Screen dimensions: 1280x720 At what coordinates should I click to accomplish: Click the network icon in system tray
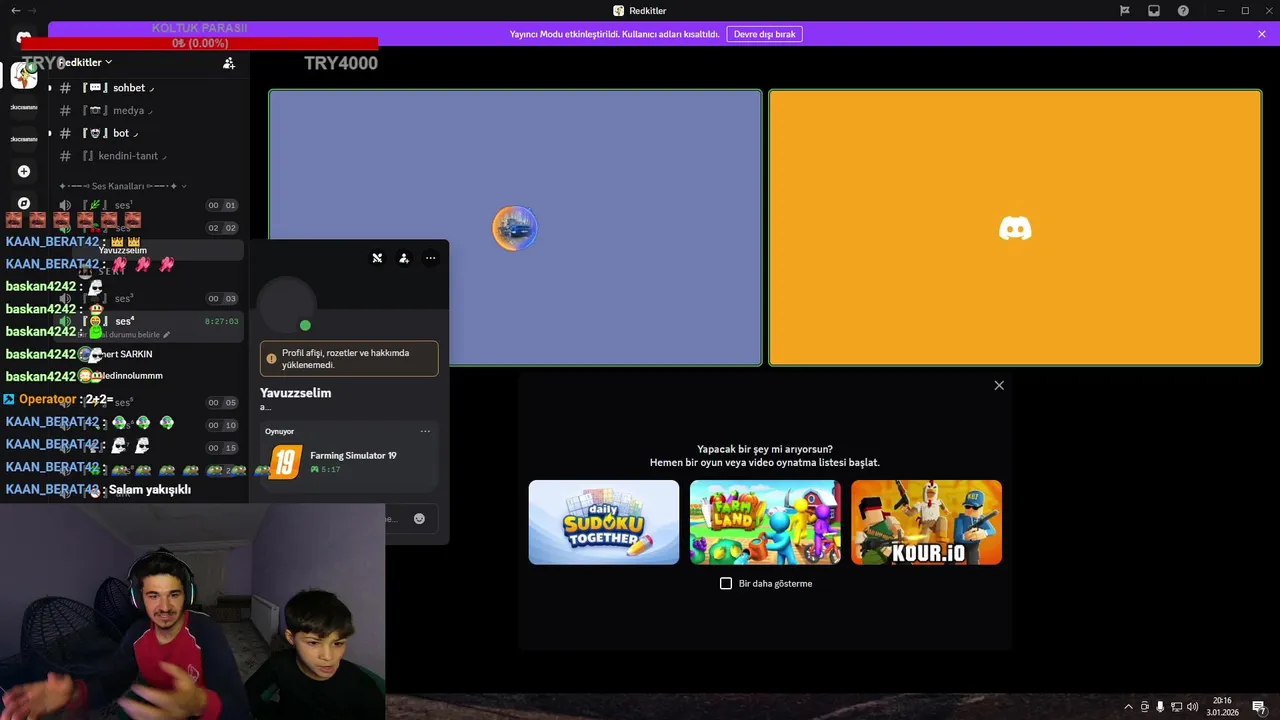click(x=1176, y=707)
